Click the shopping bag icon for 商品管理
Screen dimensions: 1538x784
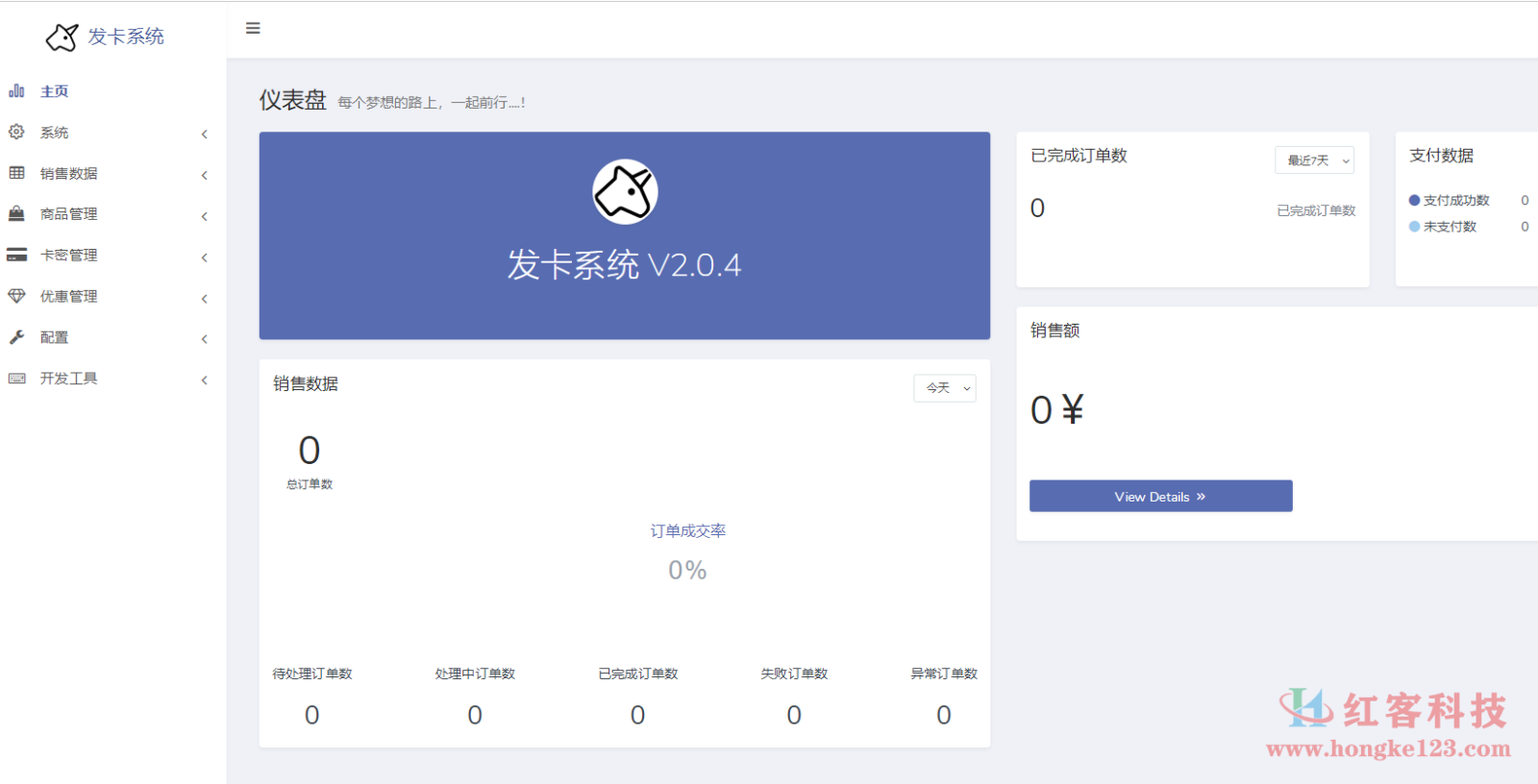coord(16,214)
